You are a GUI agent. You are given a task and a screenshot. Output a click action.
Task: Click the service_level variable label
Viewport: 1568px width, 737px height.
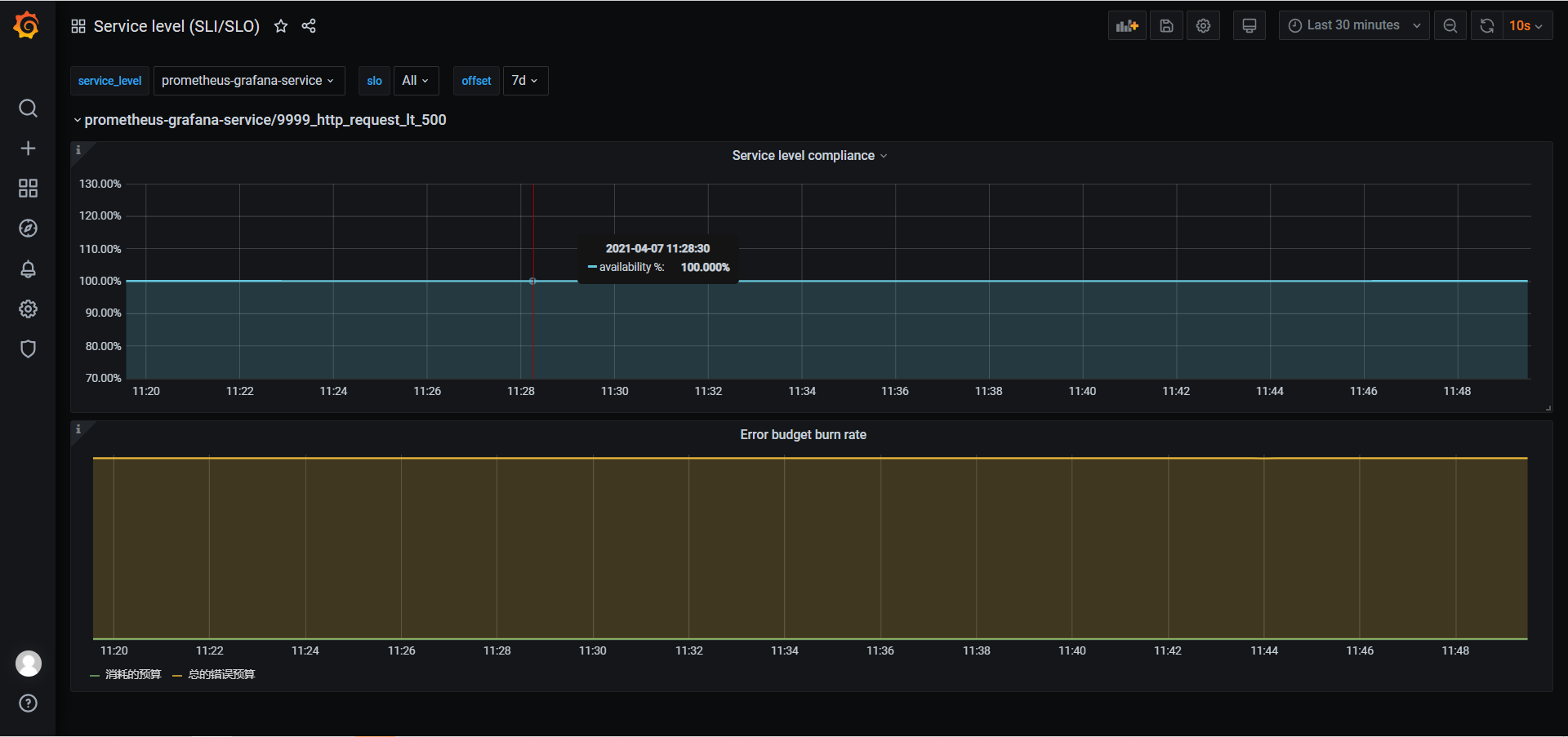click(x=109, y=81)
